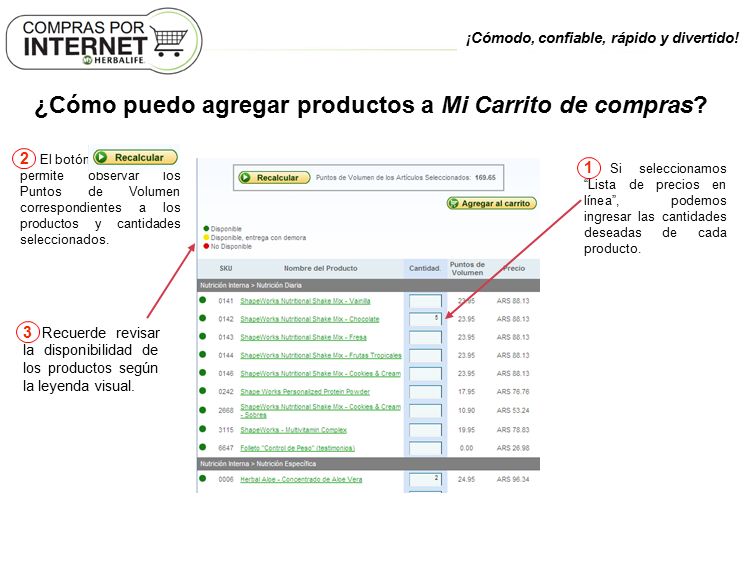
Task: Click 'Nutrición Interna > Nutrición Específica' section bar
Action: coord(368,464)
